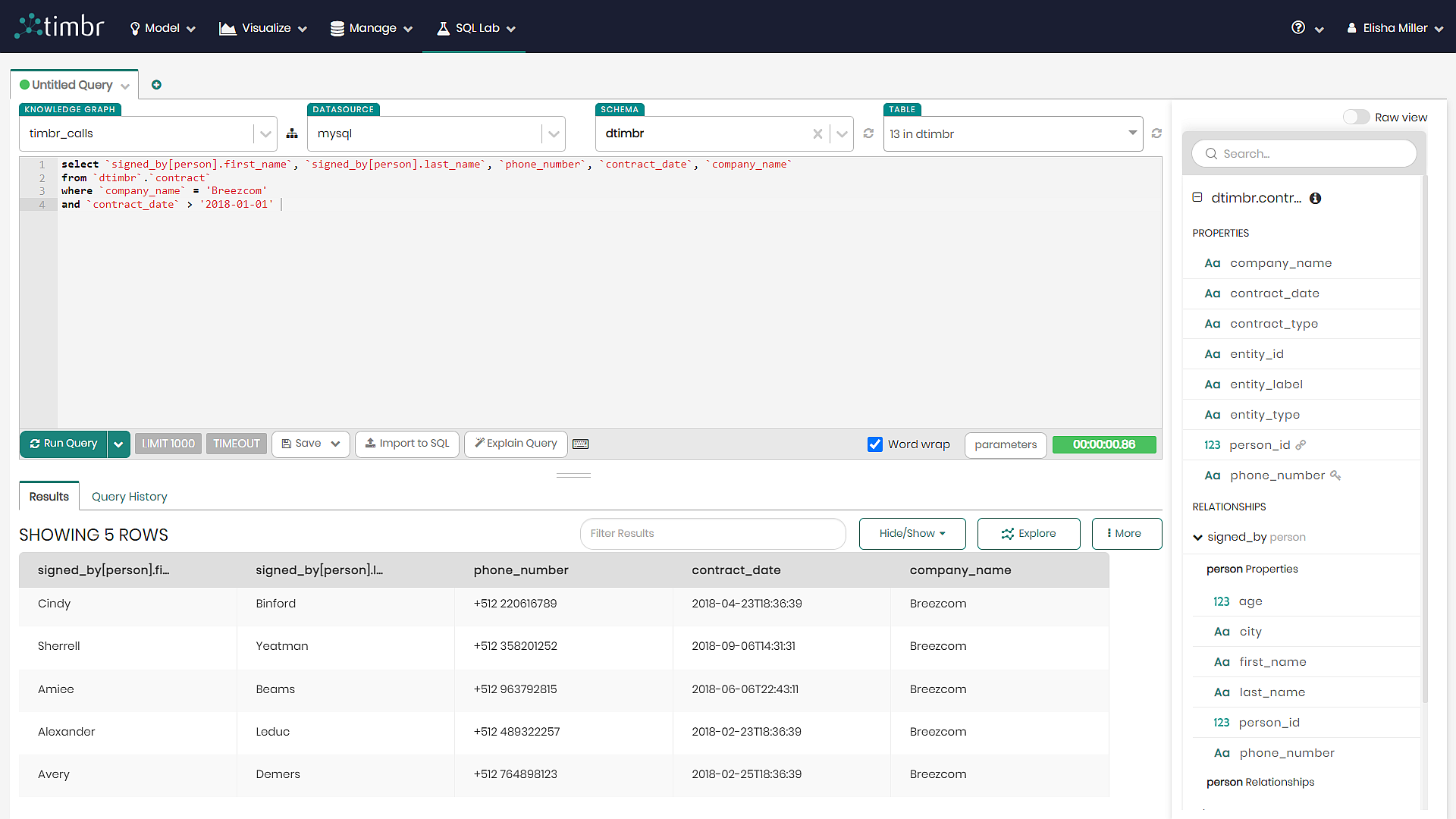The width and height of the screenshot is (1456, 819).
Task: Select the Query History tab
Action: [x=128, y=497]
